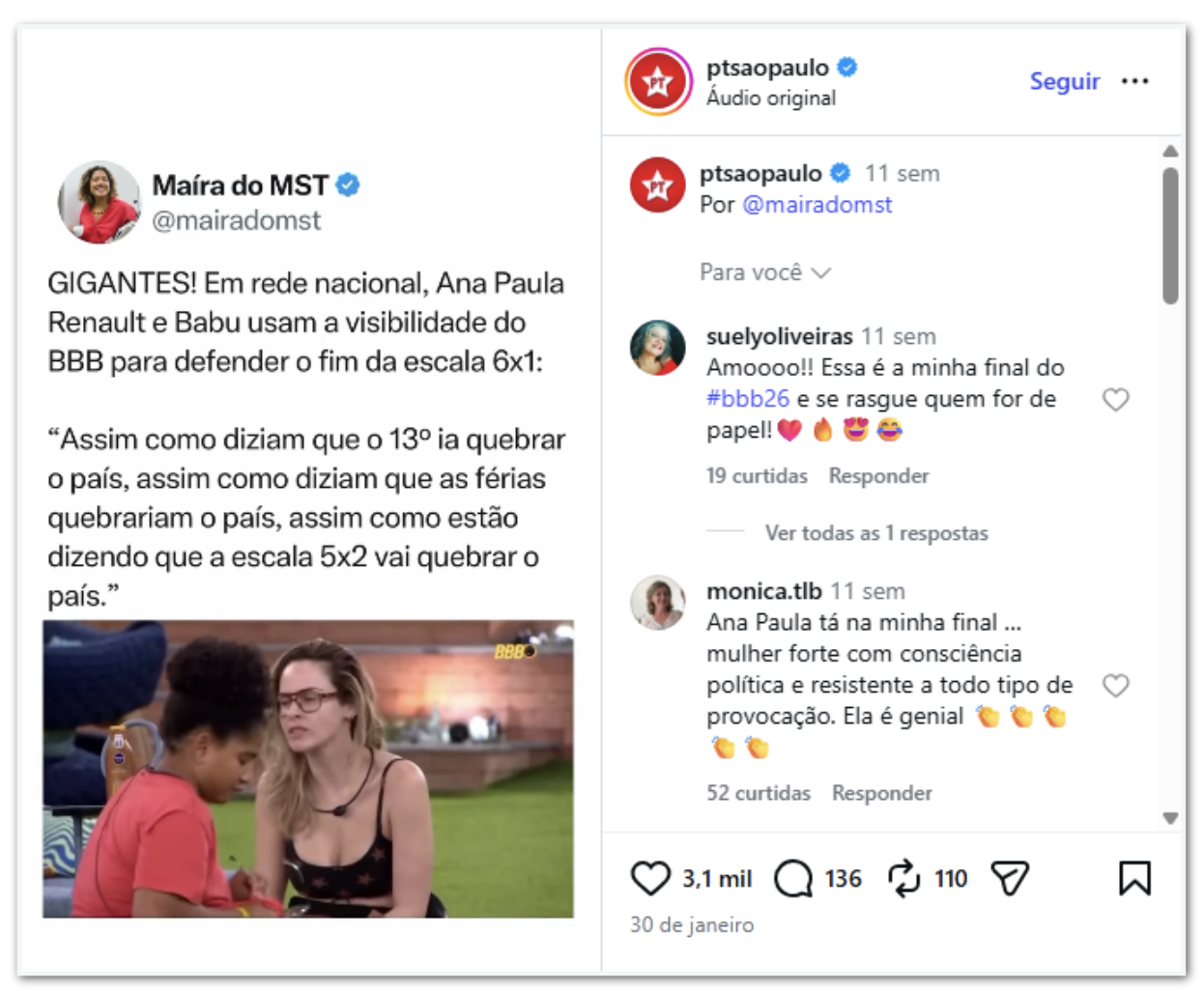The image size is (1204, 991).
Task: Open the suelyoliveiras commenter avatar
Action: click(658, 348)
